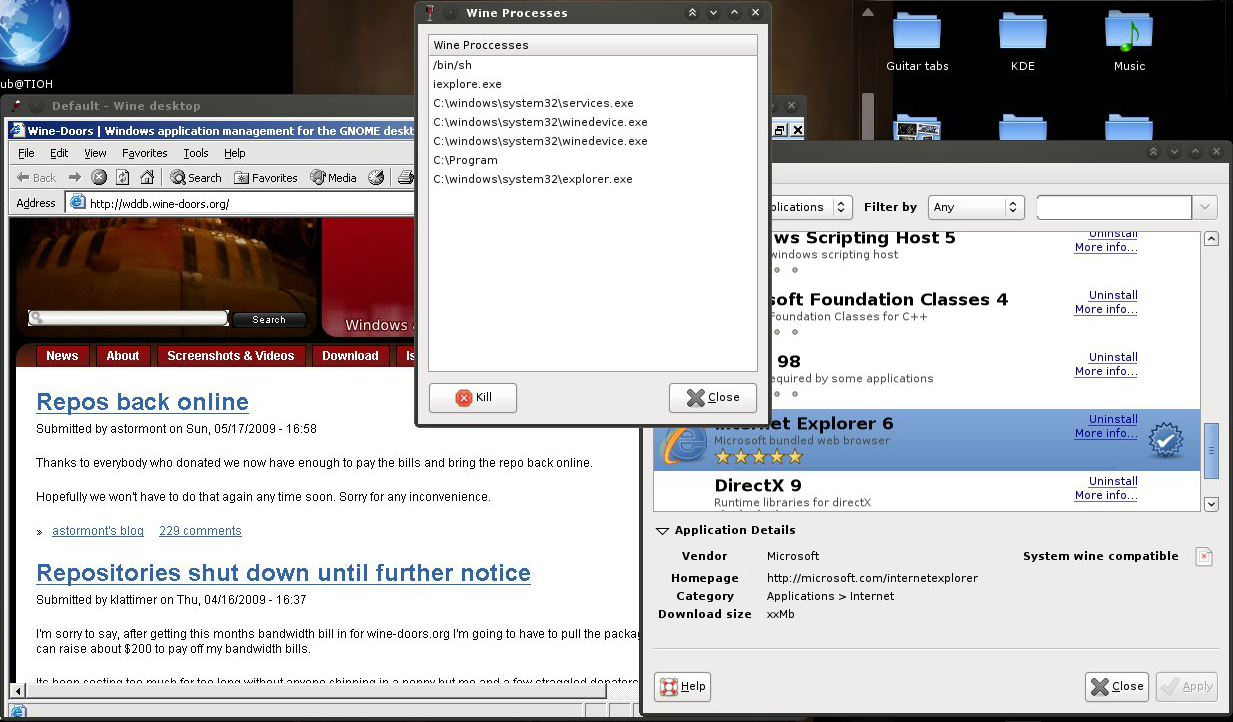Image resolution: width=1233 pixels, height=722 pixels.
Task: Click the Refresh icon in IE toolbar
Action: tap(122, 177)
